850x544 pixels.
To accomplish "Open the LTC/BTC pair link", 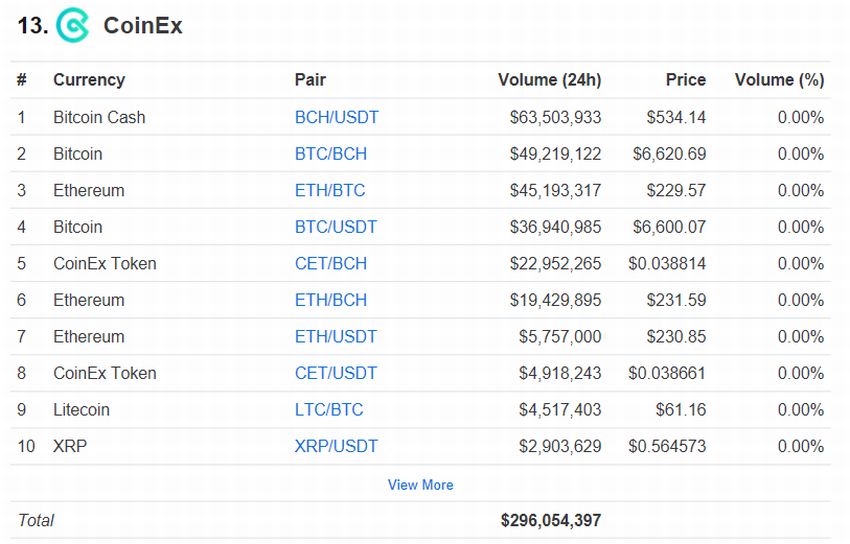I will [x=329, y=410].
